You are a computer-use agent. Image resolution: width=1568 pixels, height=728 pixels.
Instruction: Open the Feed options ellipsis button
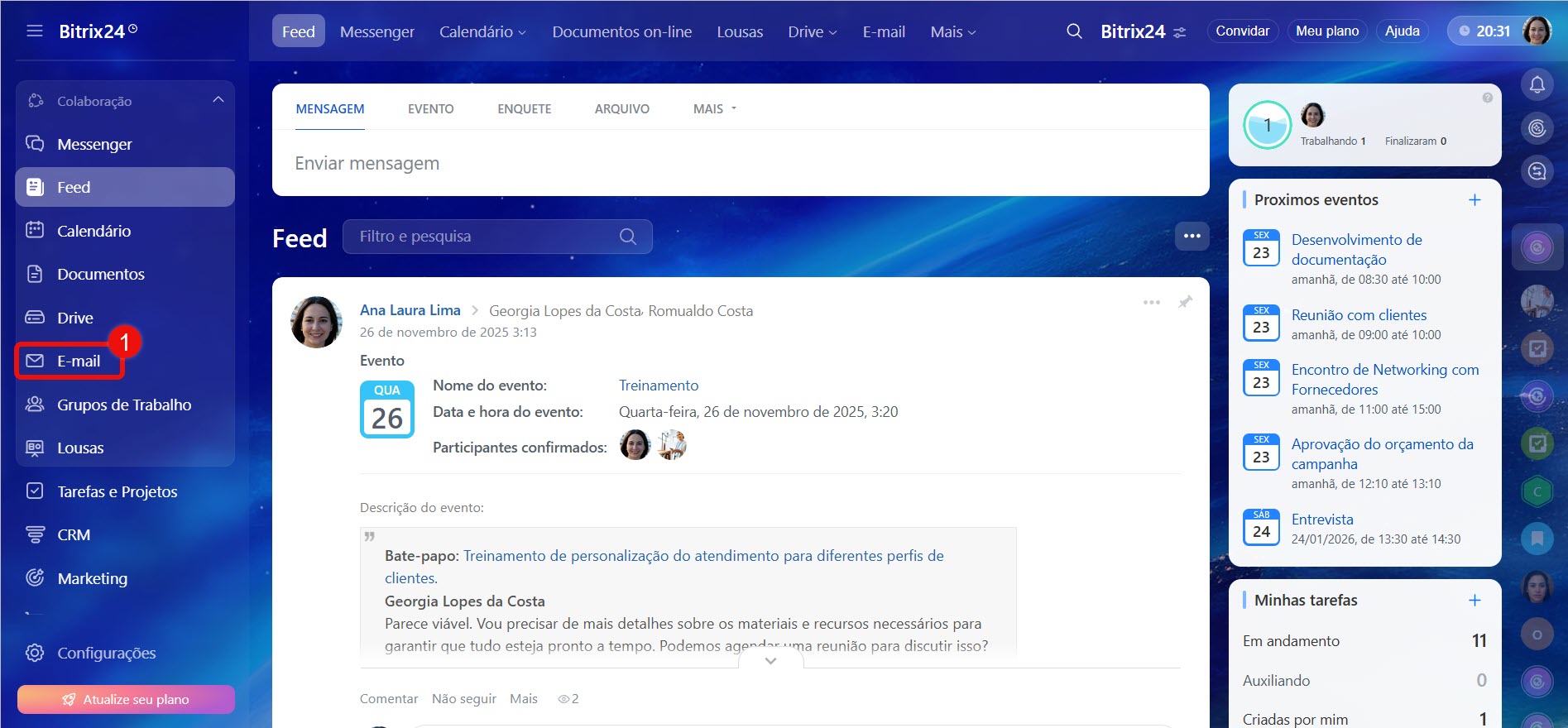[x=1192, y=236]
